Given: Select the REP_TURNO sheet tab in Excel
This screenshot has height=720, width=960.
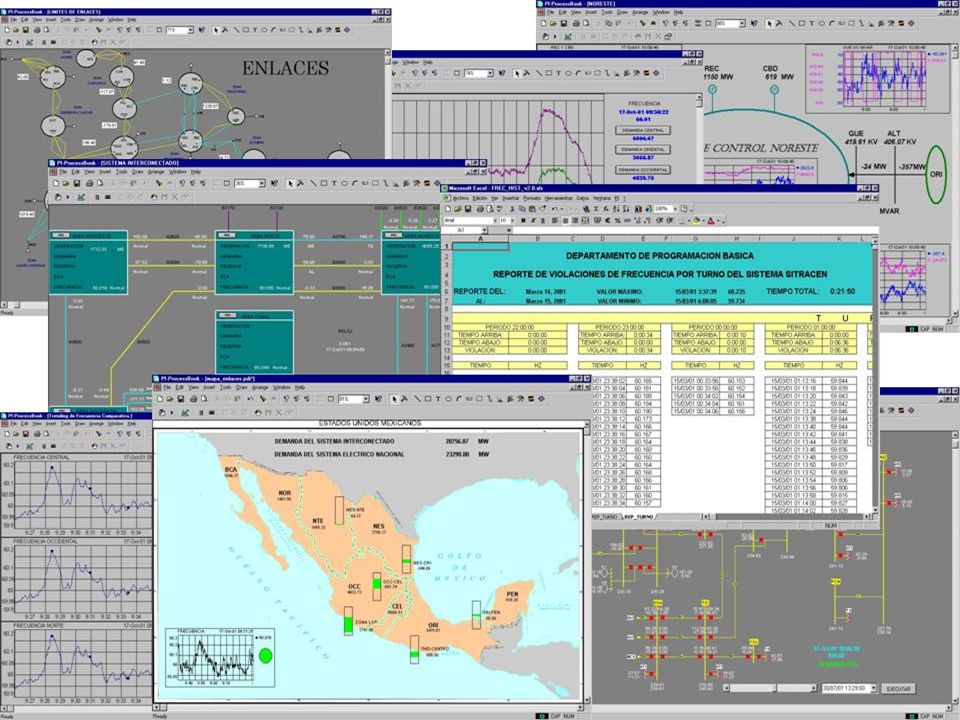Looking at the screenshot, I should point(638,517).
